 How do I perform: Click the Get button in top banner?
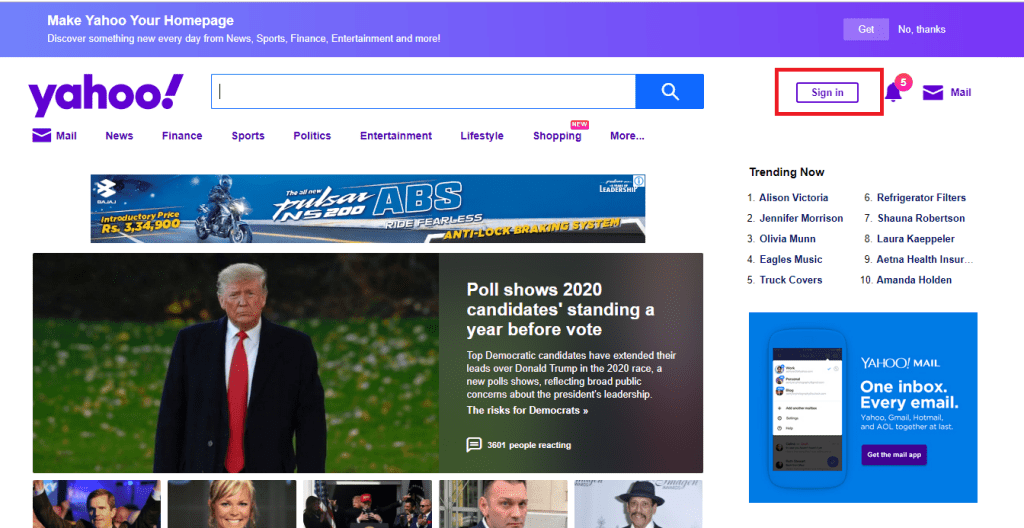866,29
